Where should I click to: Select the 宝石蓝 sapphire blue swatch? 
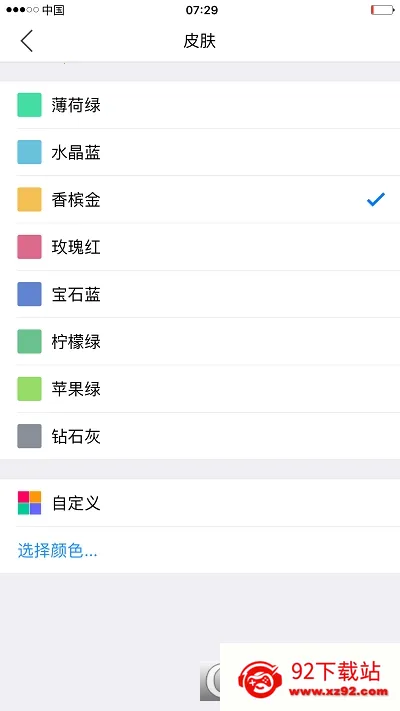pyautogui.click(x=29, y=294)
